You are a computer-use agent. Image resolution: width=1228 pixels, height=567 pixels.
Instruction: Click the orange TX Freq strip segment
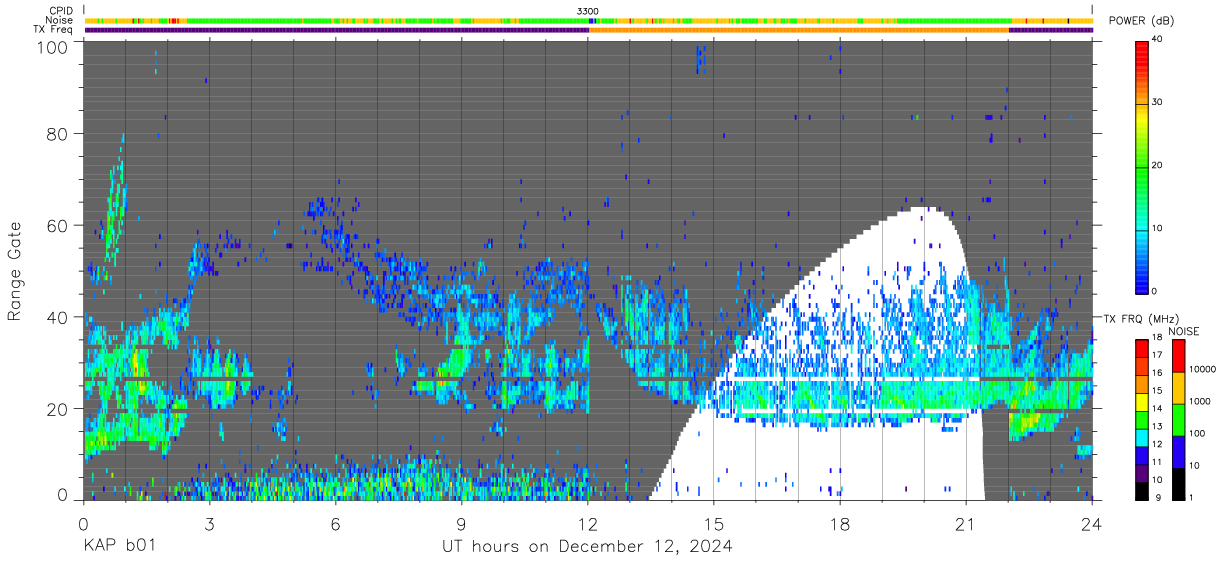tap(799, 30)
